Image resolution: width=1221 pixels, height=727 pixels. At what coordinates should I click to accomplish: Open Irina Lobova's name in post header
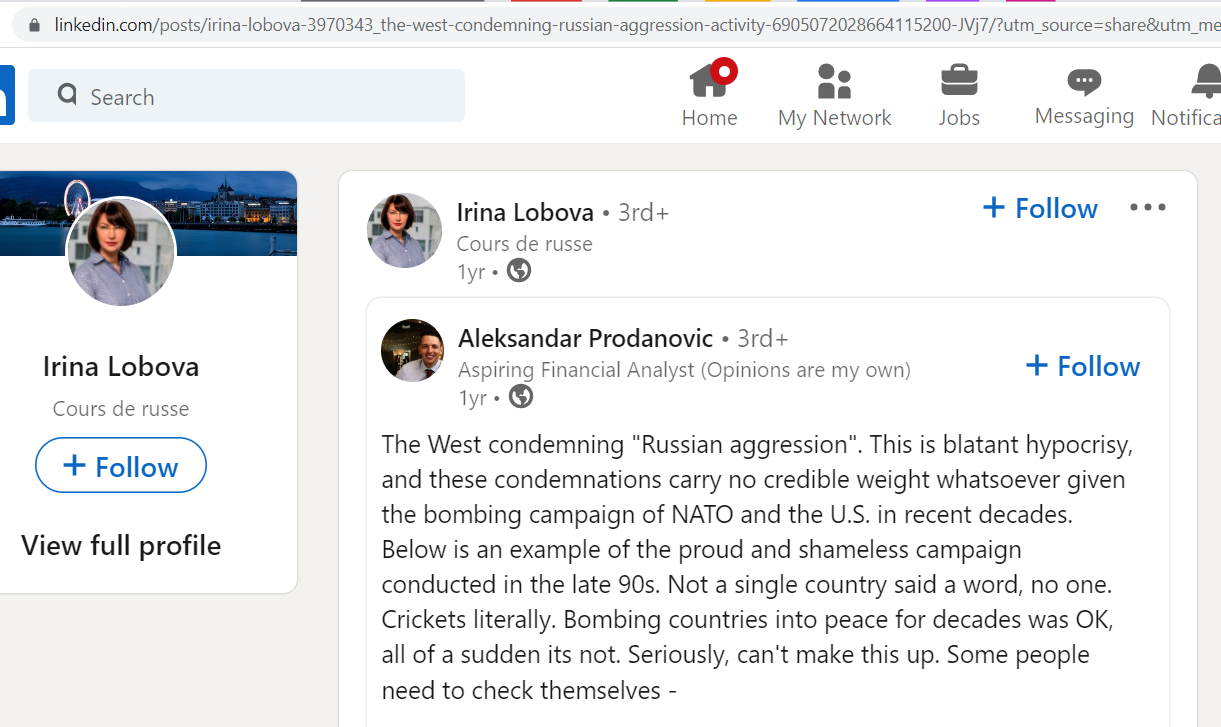(x=525, y=212)
